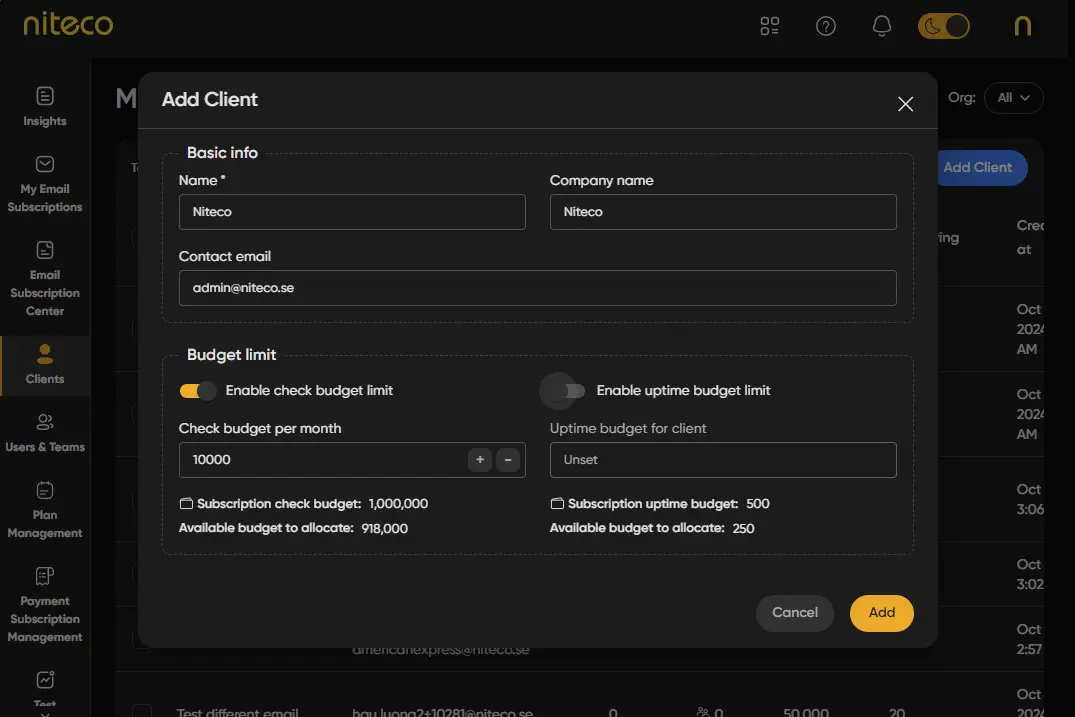Click the Name input field
Image resolution: width=1075 pixels, height=717 pixels.
pyautogui.click(x=352, y=212)
